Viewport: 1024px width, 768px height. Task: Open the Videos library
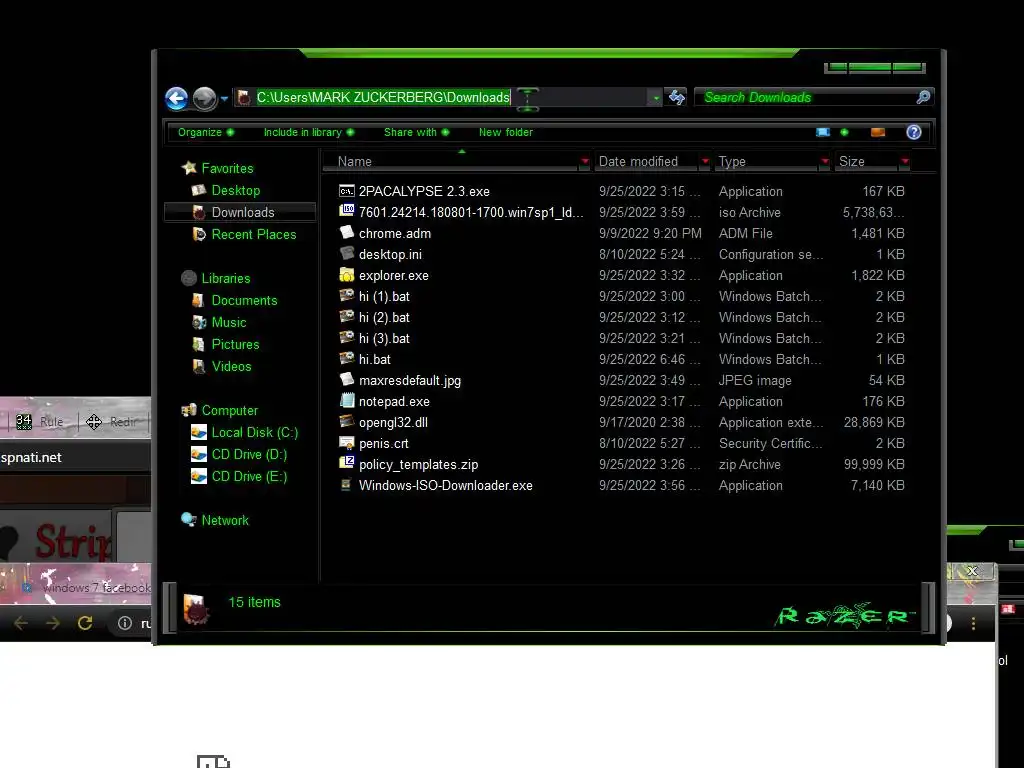pos(231,366)
